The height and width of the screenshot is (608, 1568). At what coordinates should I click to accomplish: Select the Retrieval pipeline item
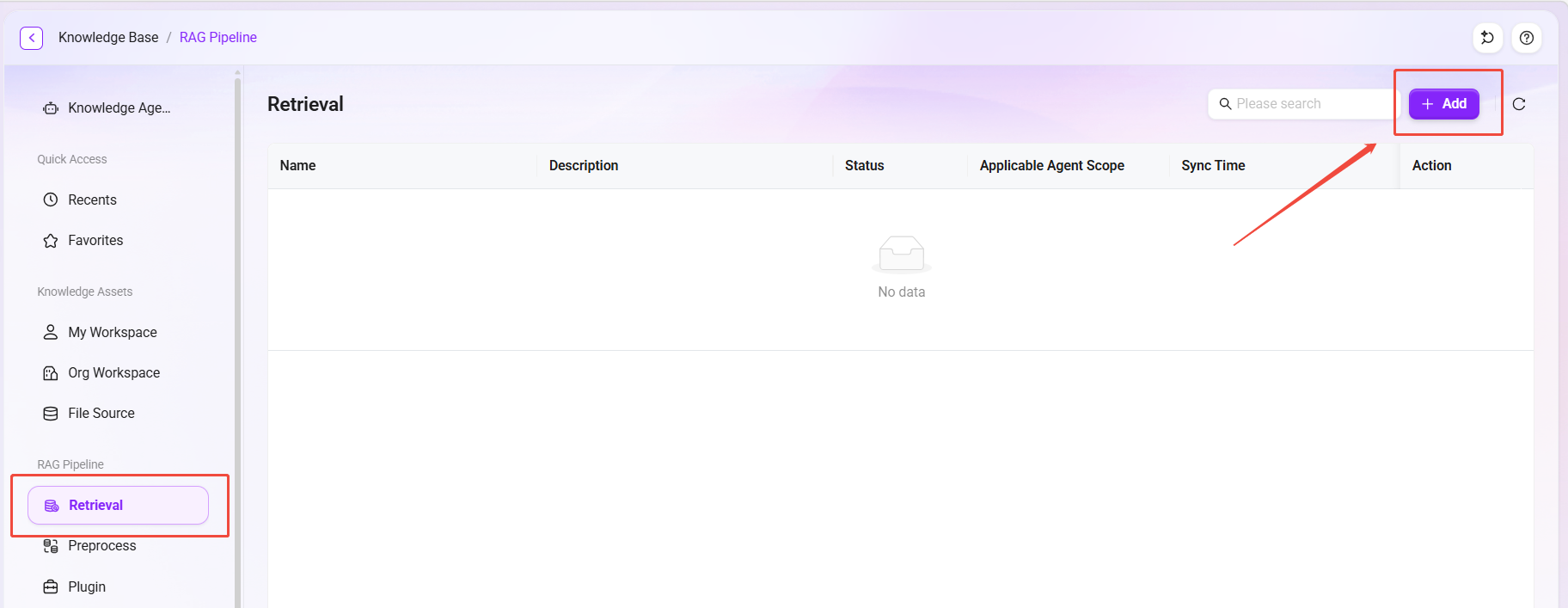(118, 505)
